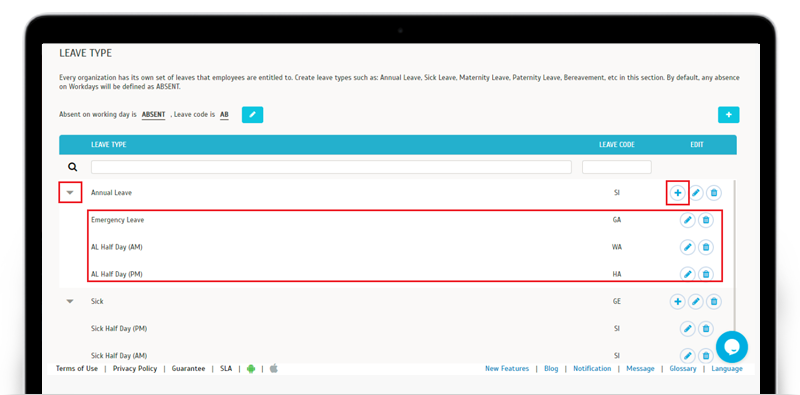Edit the Annual Leave entry

coord(696,193)
